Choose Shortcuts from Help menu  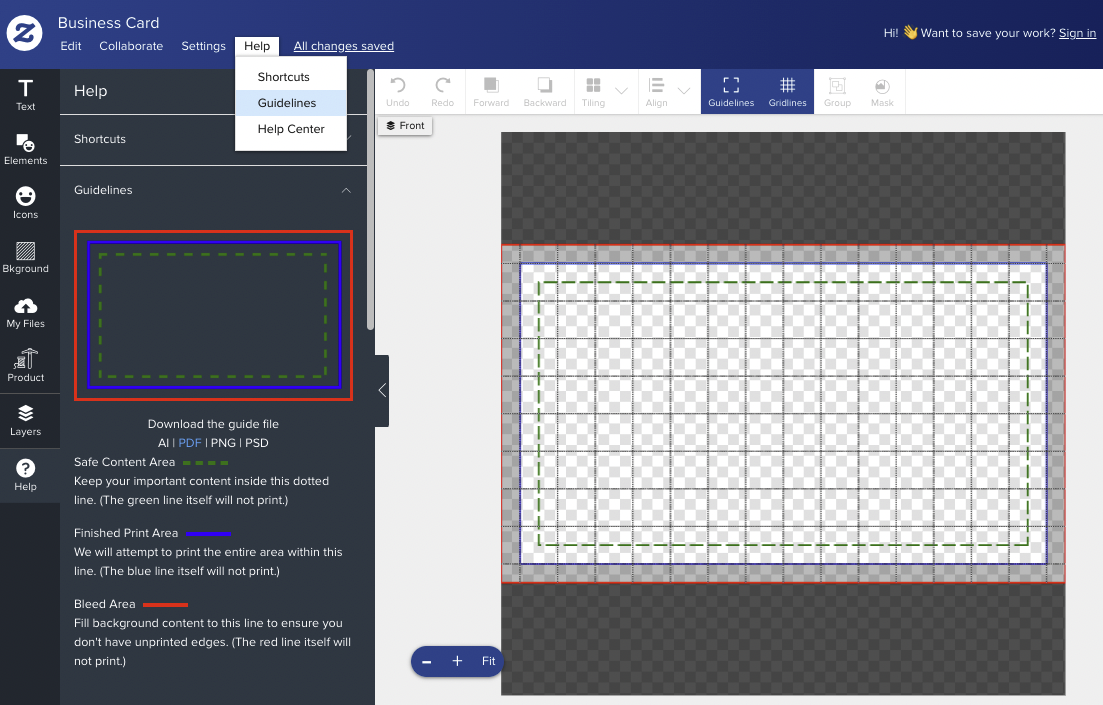pyautogui.click(x=291, y=77)
